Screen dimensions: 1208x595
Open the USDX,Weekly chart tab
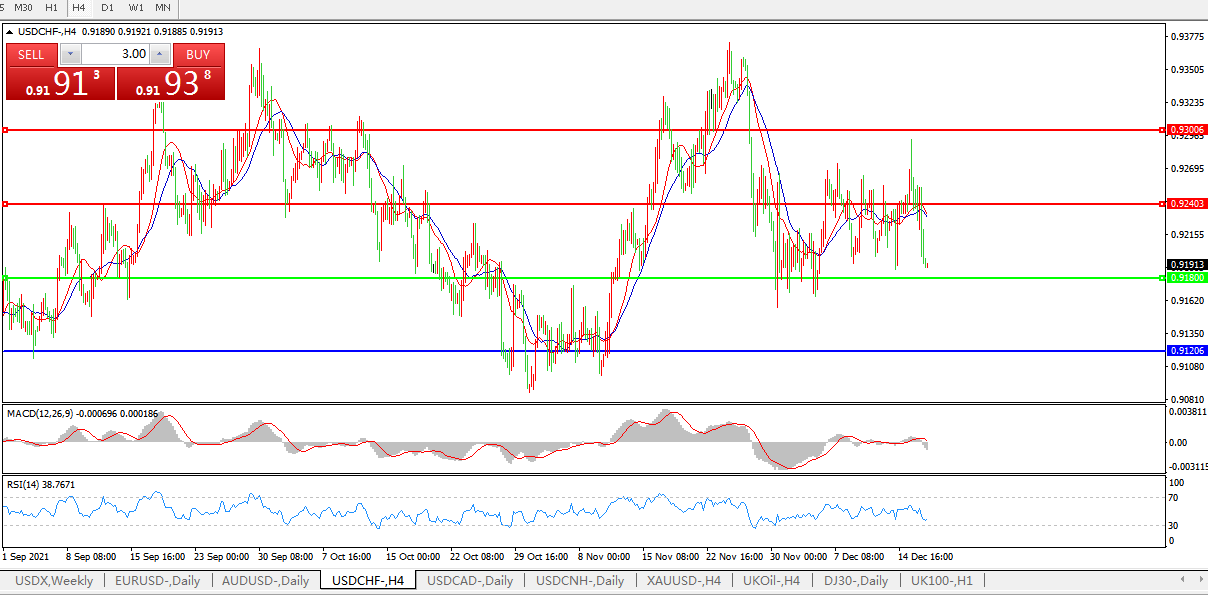coord(55,580)
